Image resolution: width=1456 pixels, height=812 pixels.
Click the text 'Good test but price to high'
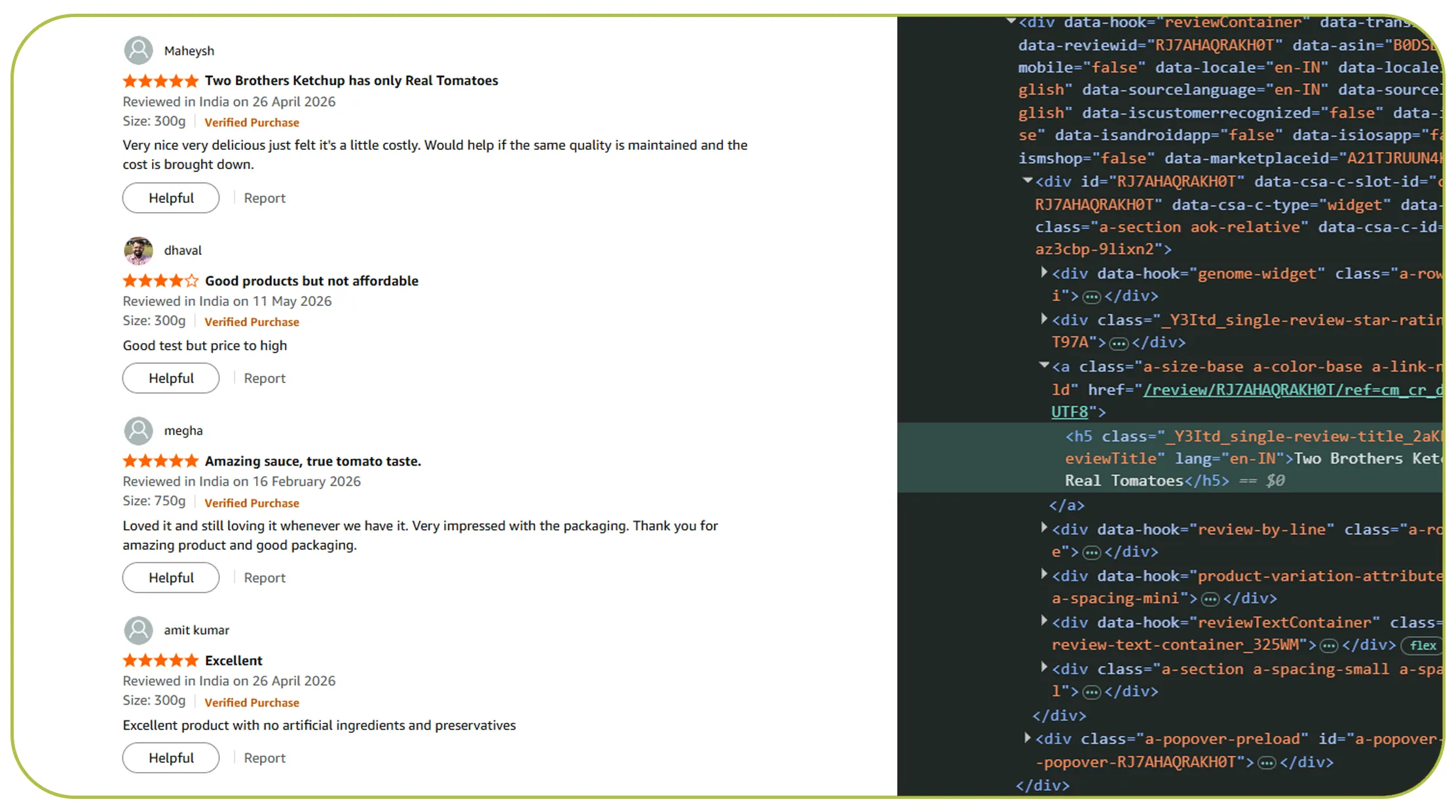click(205, 346)
